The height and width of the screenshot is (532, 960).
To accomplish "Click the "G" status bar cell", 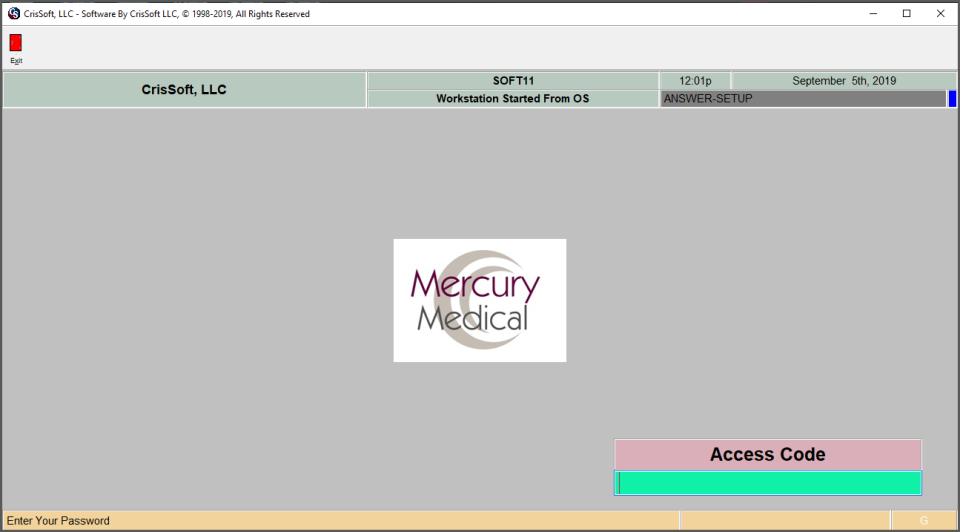I will pyautogui.click(x=924, y=520).
